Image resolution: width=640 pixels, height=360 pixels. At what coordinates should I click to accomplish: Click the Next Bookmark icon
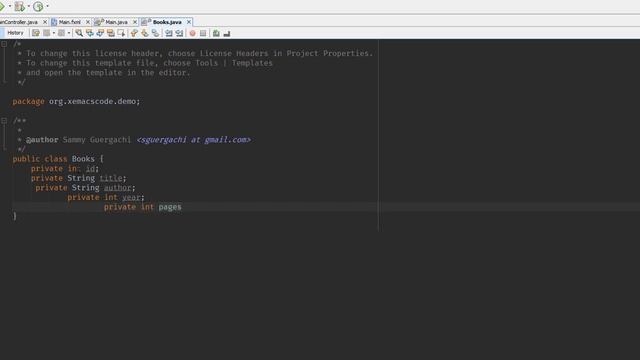[x=144, y=33]
